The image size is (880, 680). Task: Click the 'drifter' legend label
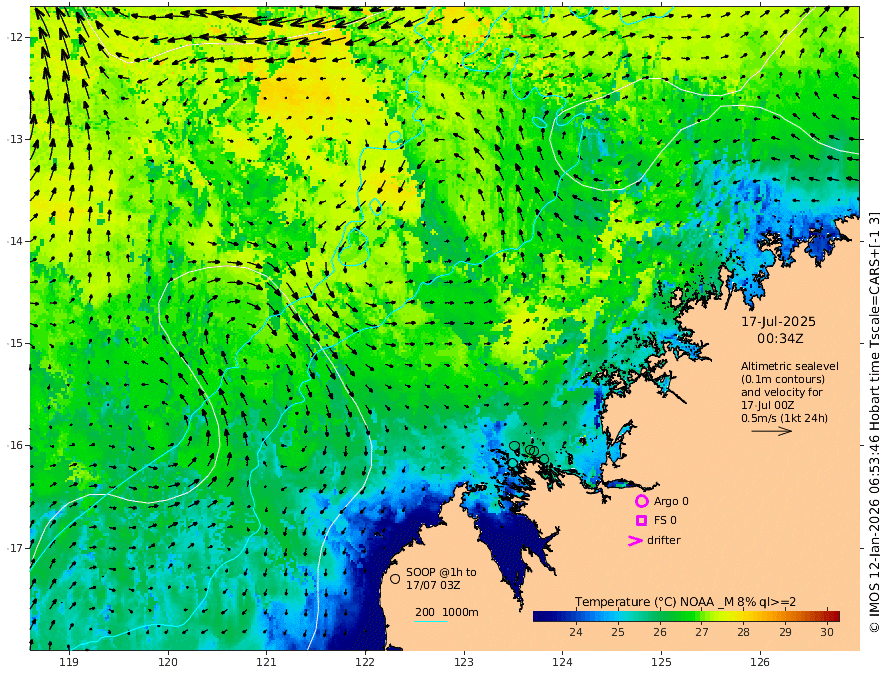664,540
